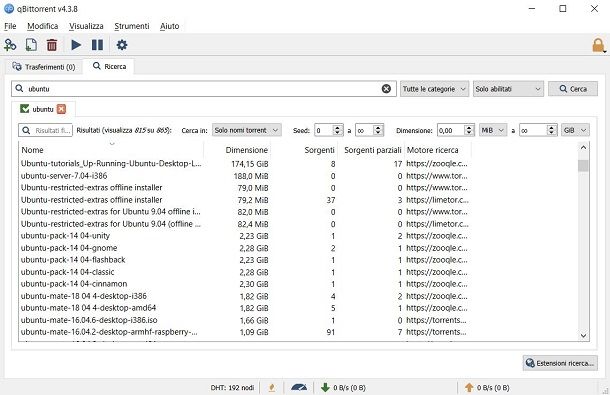Select the Ricerca tab
This screenshot has width=610, height=395.
[x=110, y=67]
